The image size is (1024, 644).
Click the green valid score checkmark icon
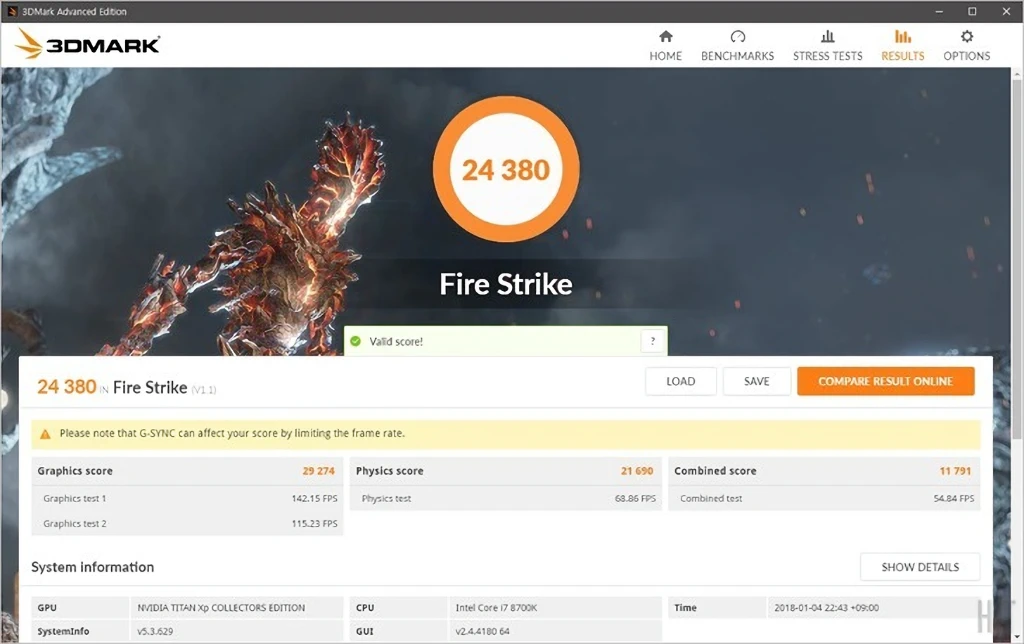356,341
